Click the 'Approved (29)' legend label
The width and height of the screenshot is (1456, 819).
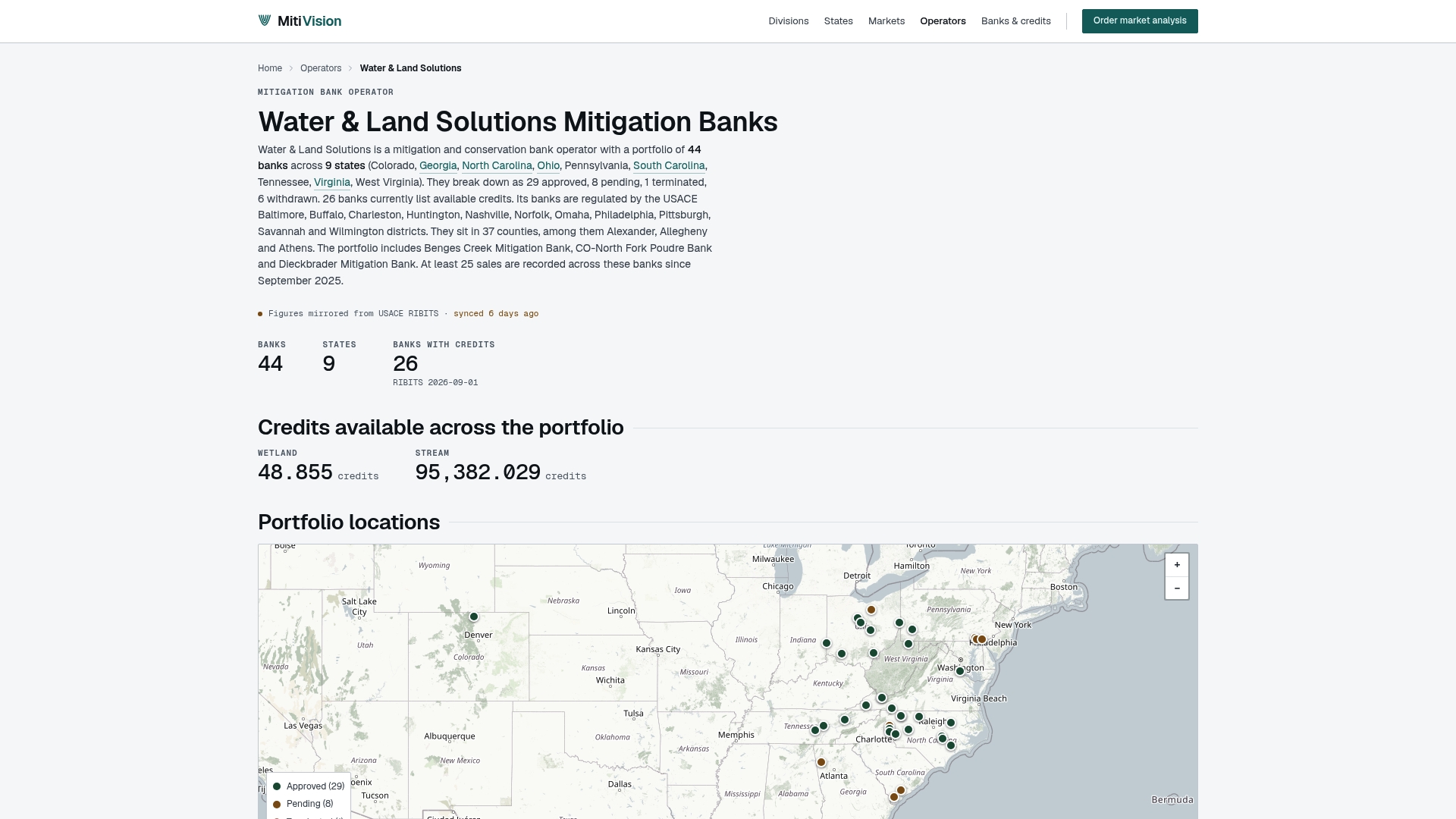point(315,786)
